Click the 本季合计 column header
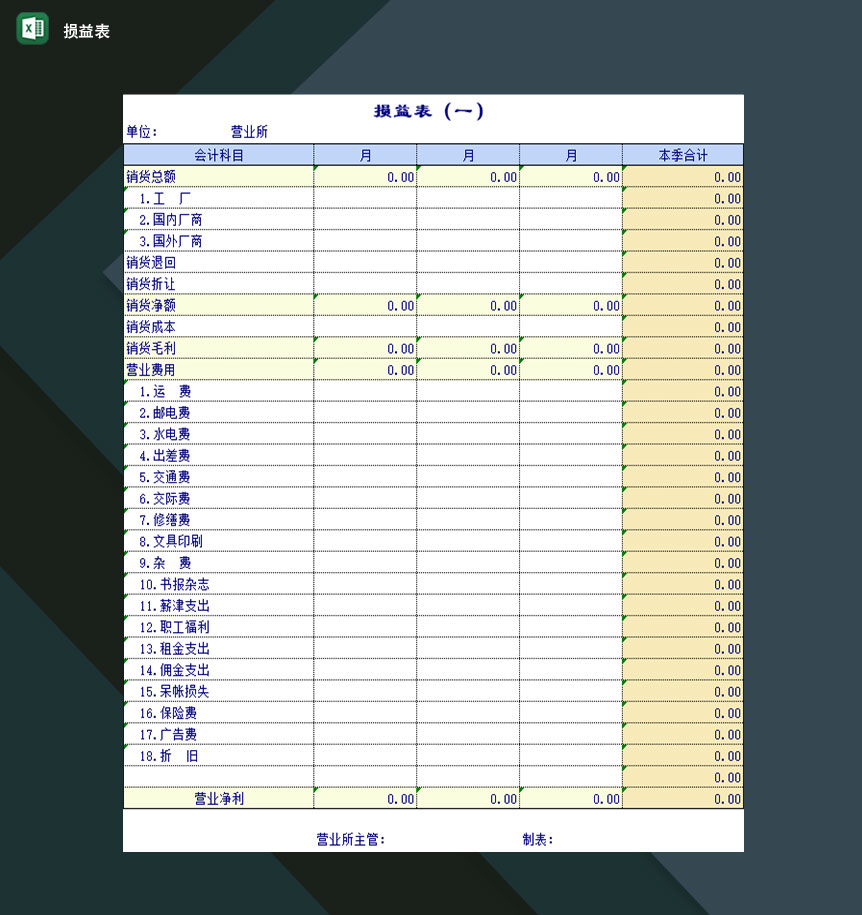Viewport: 862px width, 915px height. point(683,155)
